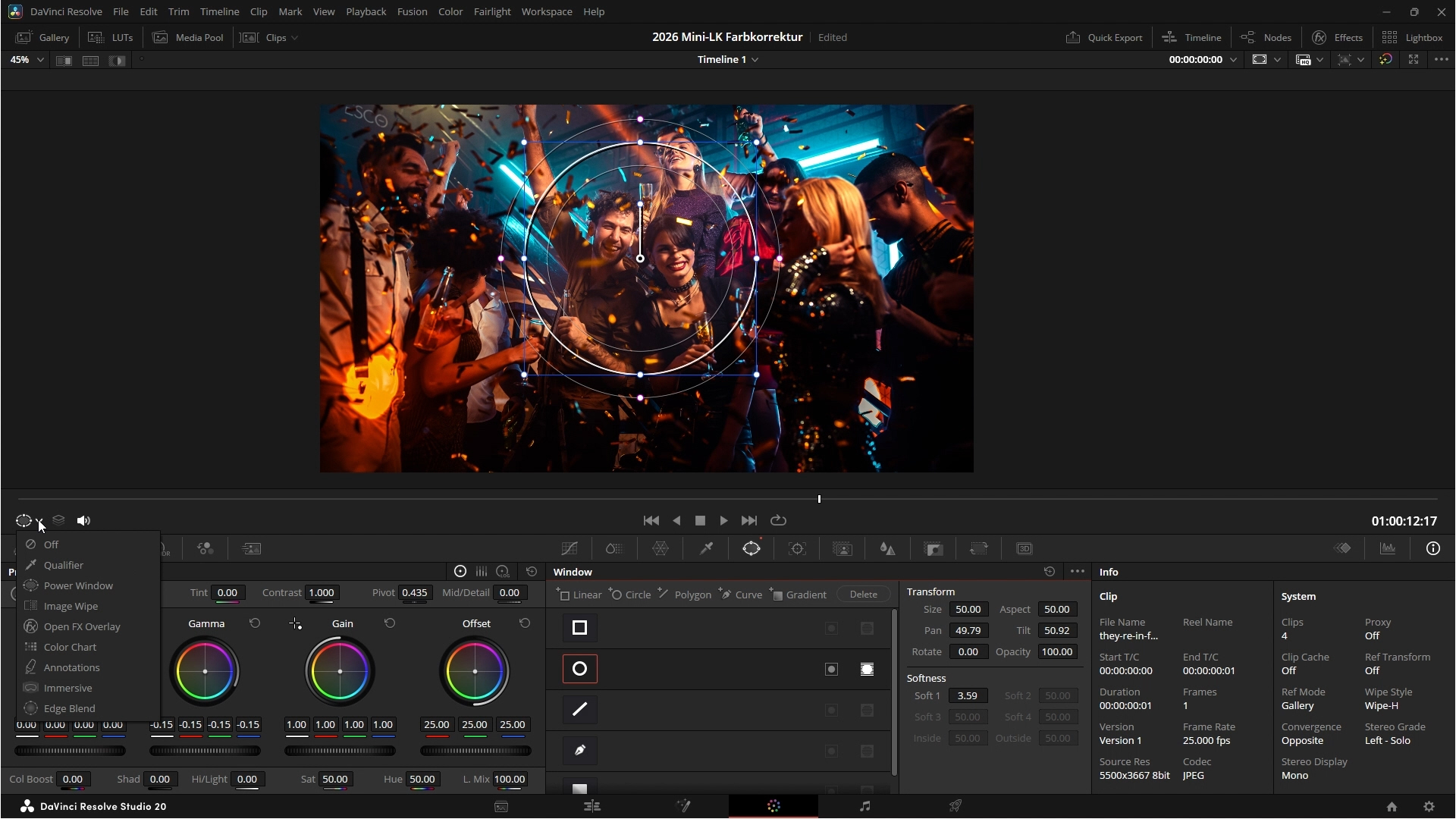Toggle the circle window's invert button
The image size is (1456, 819).
(x=831, y=669)
